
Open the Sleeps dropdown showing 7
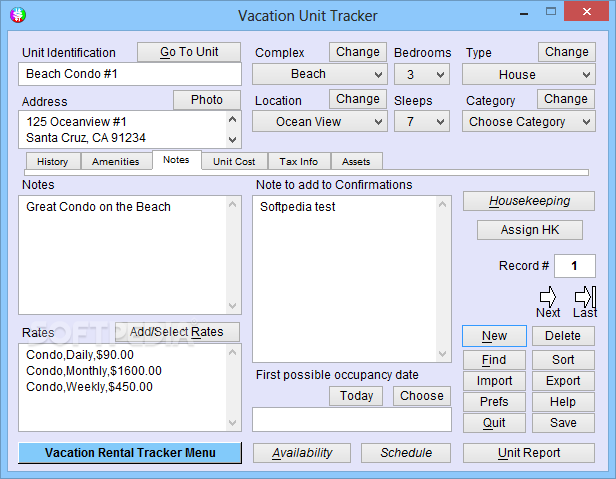pyautogui.click(x=422, y=121)
